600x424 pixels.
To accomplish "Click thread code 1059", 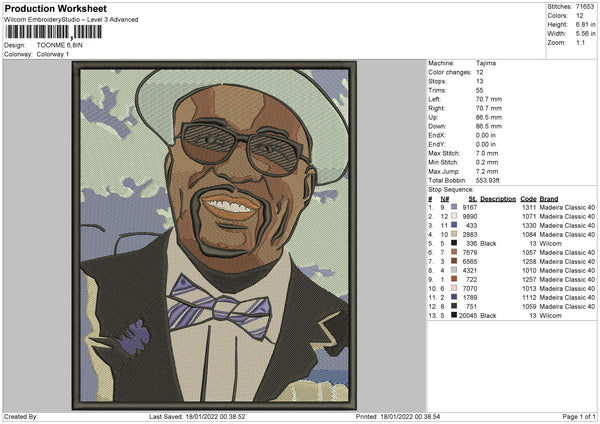I will [529, 307].
